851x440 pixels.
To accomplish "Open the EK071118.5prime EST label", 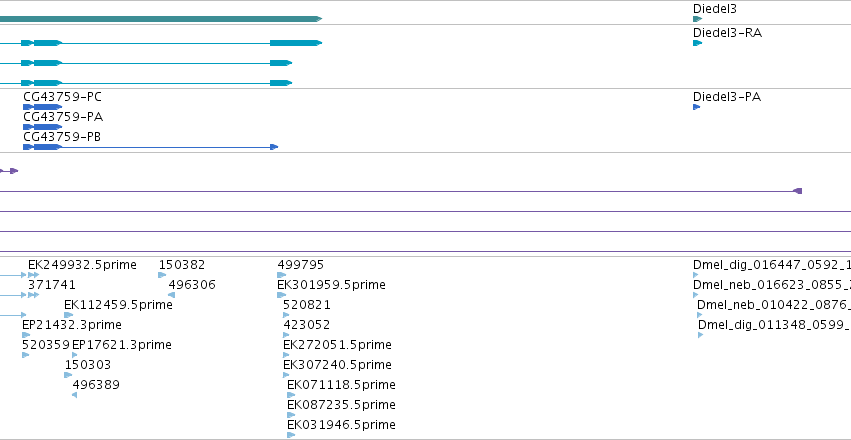I will click(341, 385).
